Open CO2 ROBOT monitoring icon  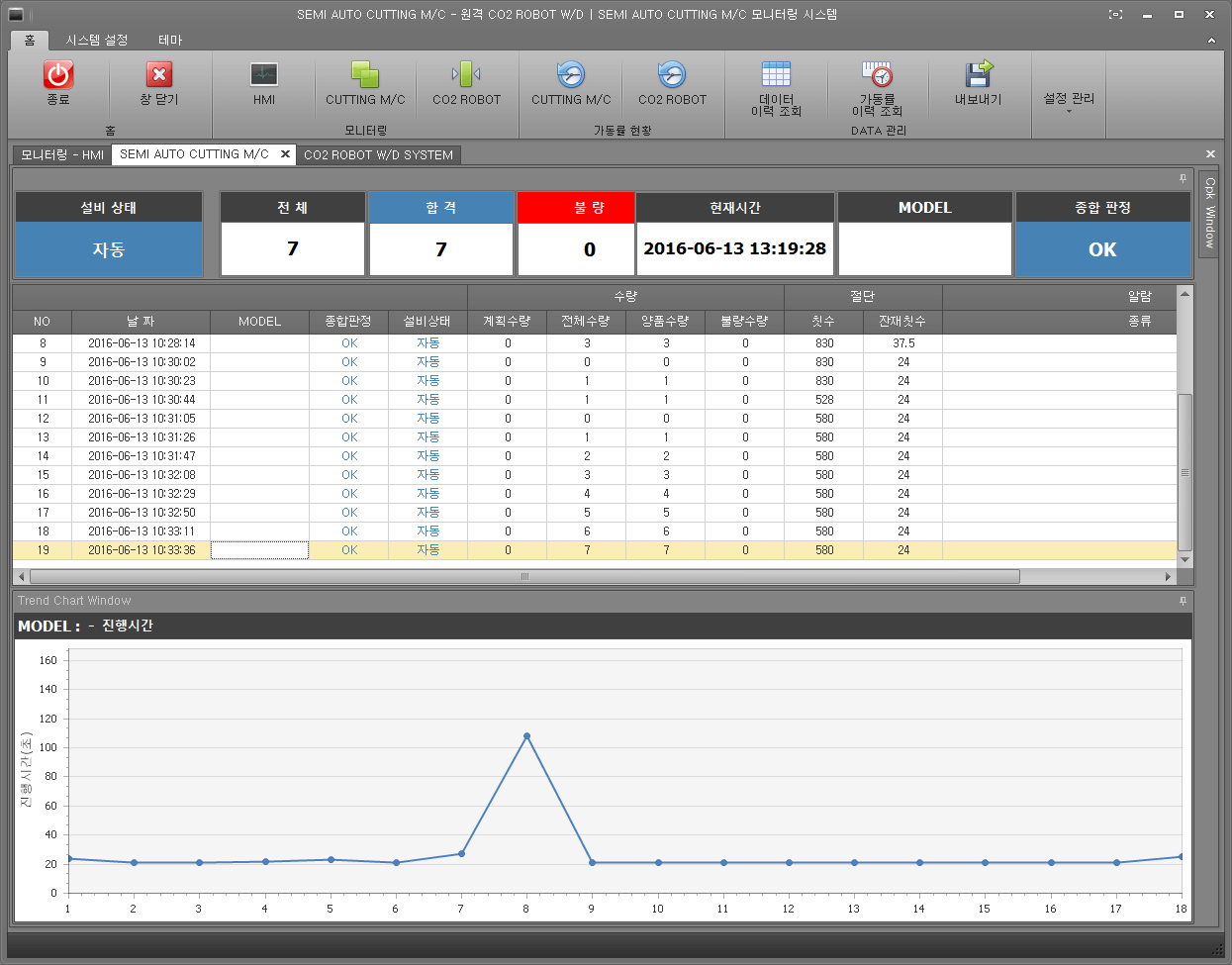point(466,75)
